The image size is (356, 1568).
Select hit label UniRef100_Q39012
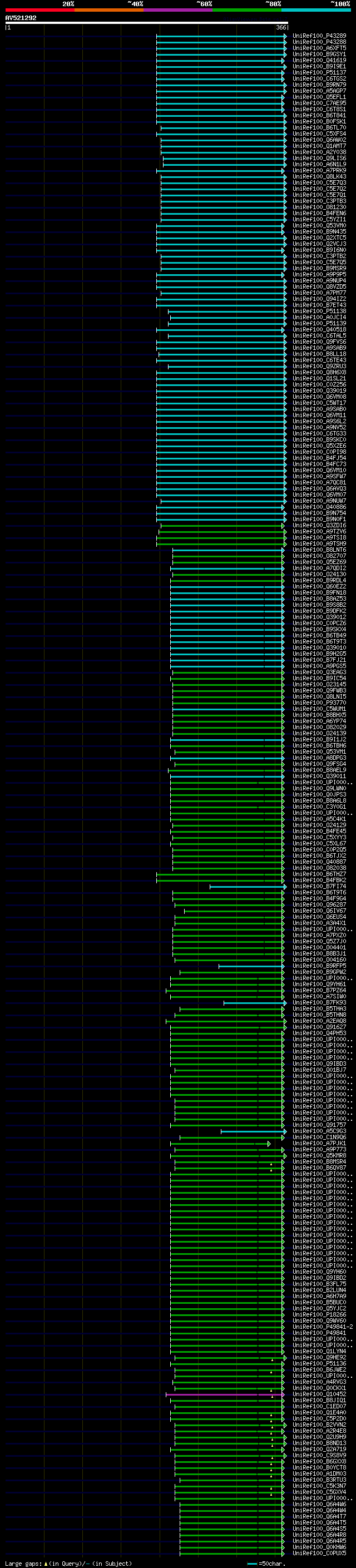[x=319, y=617]
